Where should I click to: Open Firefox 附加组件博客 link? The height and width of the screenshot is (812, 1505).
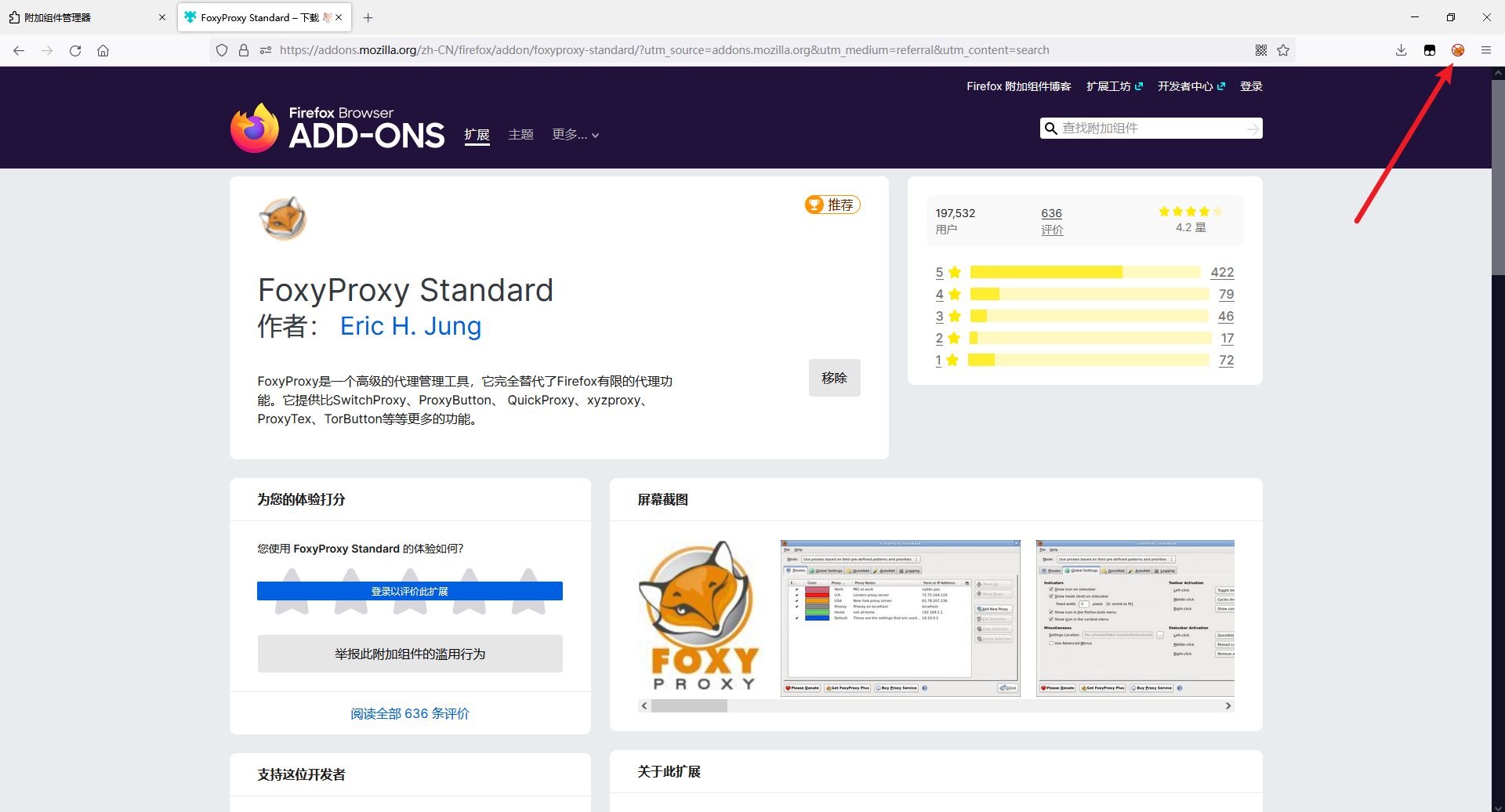click(1018, 86)
